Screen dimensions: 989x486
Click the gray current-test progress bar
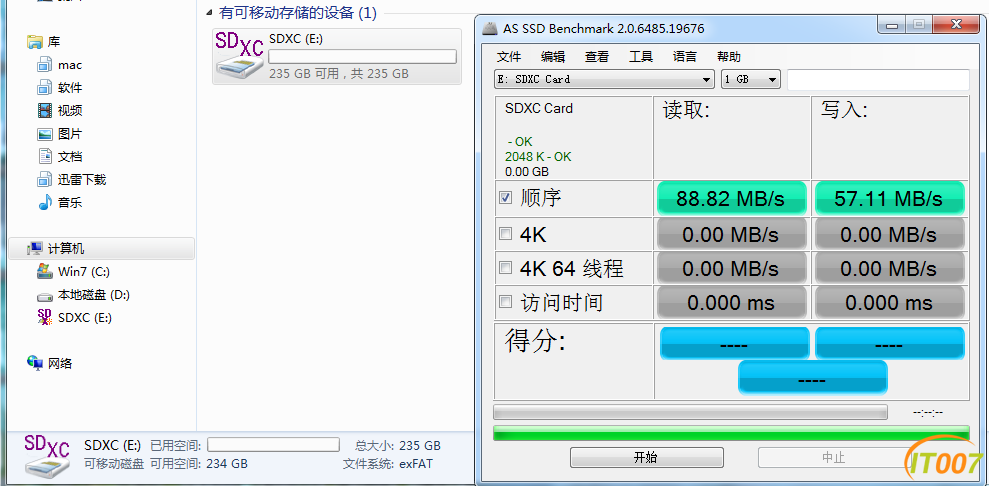point(690,412)
